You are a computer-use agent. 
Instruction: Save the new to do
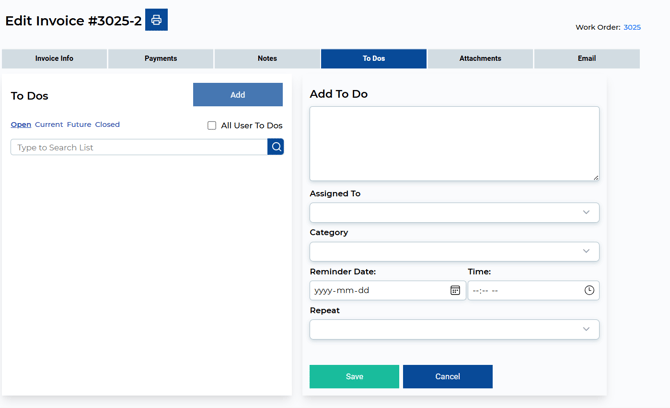[x=354, y=377]
